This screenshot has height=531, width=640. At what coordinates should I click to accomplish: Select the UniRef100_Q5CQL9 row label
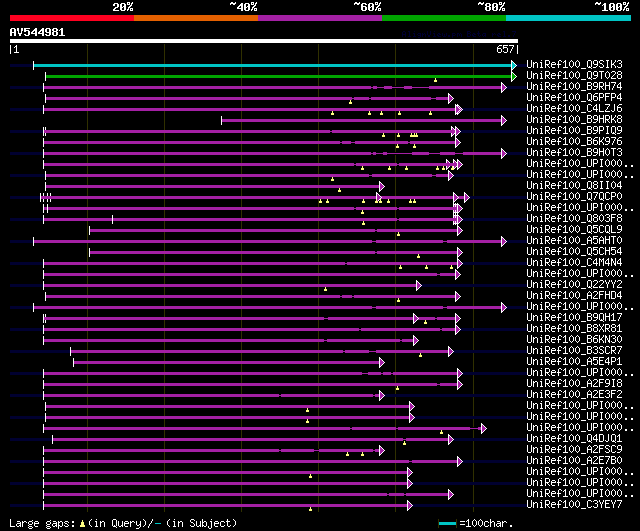tap(574, 230)
